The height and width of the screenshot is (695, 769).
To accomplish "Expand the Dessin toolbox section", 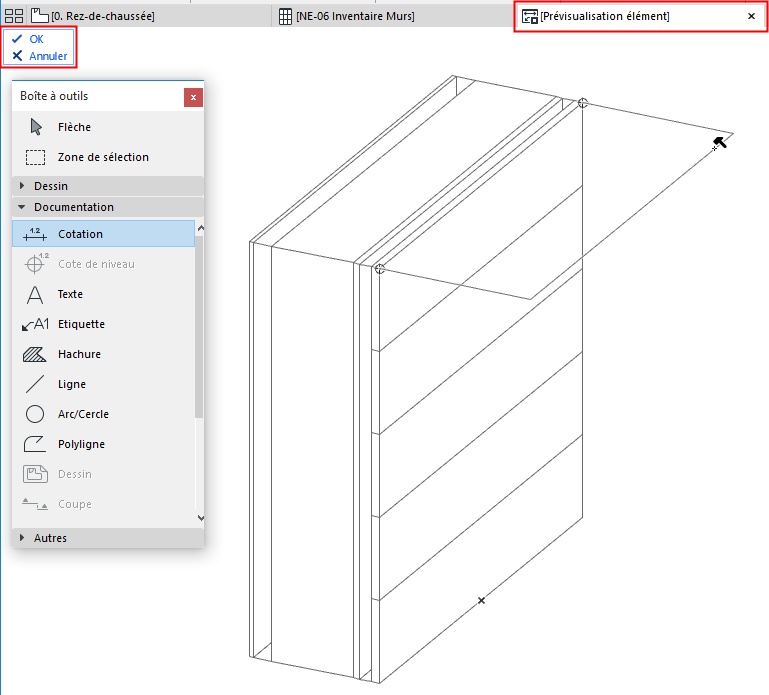I will (108, 186).
